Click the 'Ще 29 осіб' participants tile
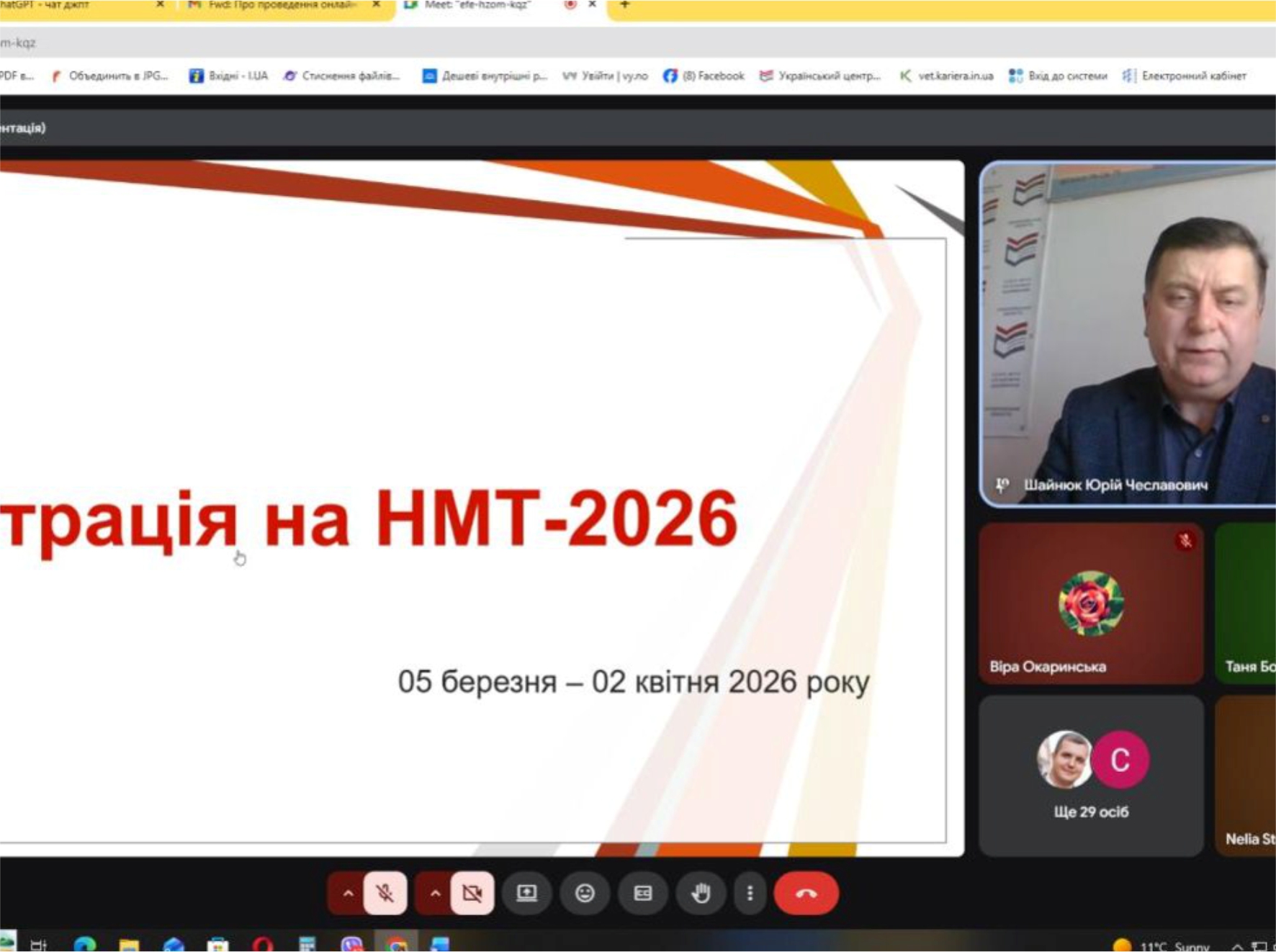 [1091, 776]
